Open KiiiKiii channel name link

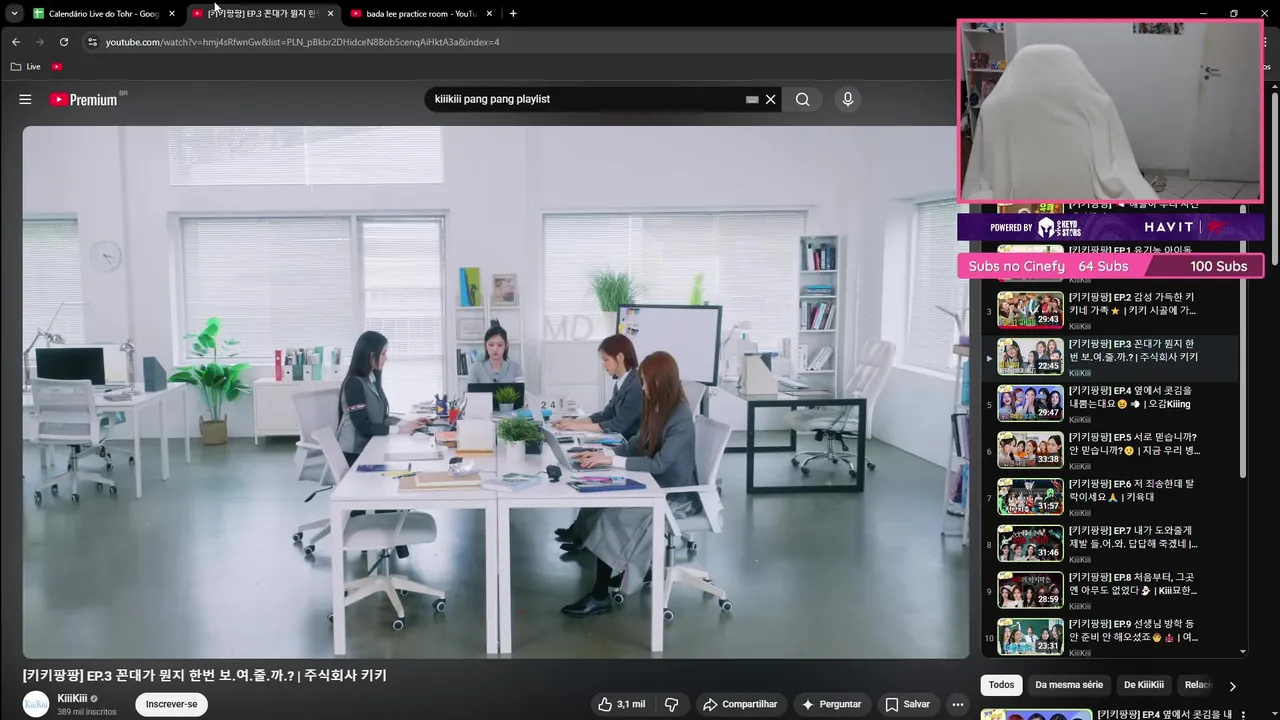point(72,698)
